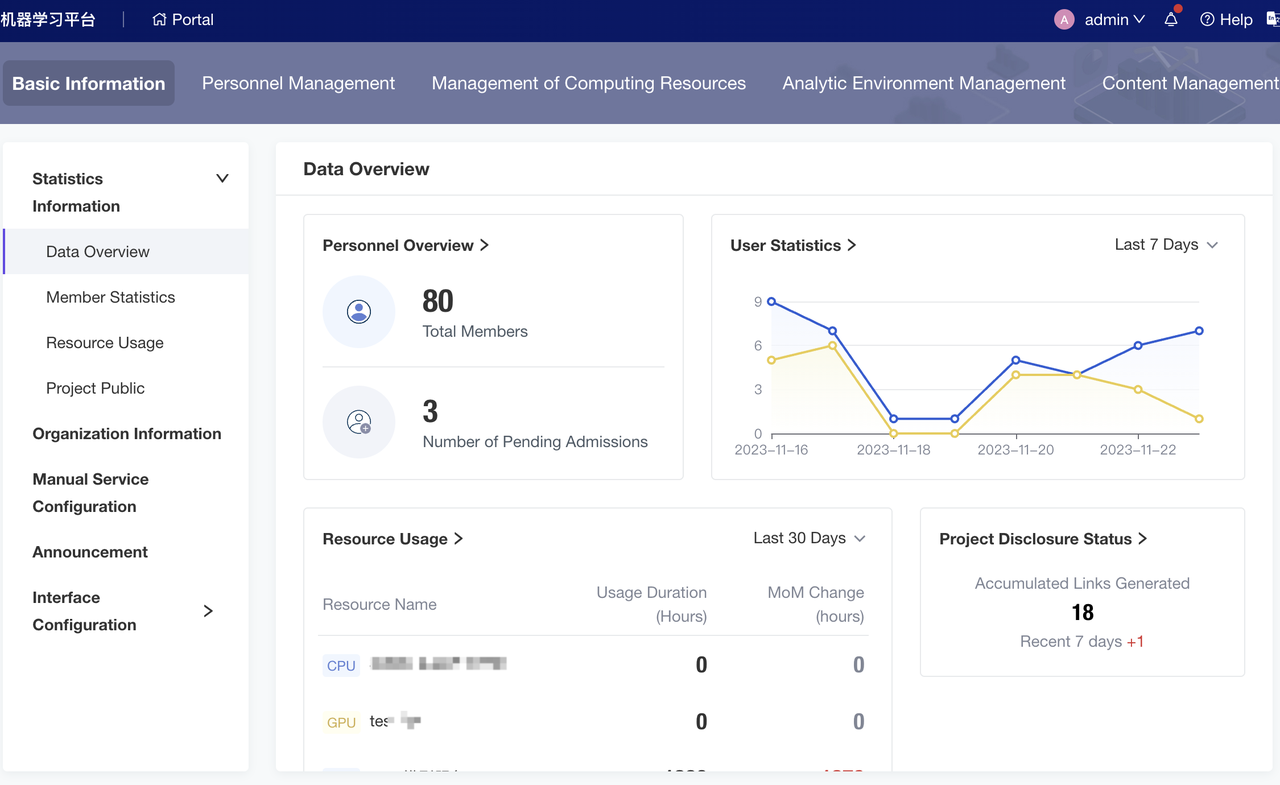Viewport: 1280px width, 785px height.
Task: Collapse the Statistics Information section
Action: tap(222, 178)
